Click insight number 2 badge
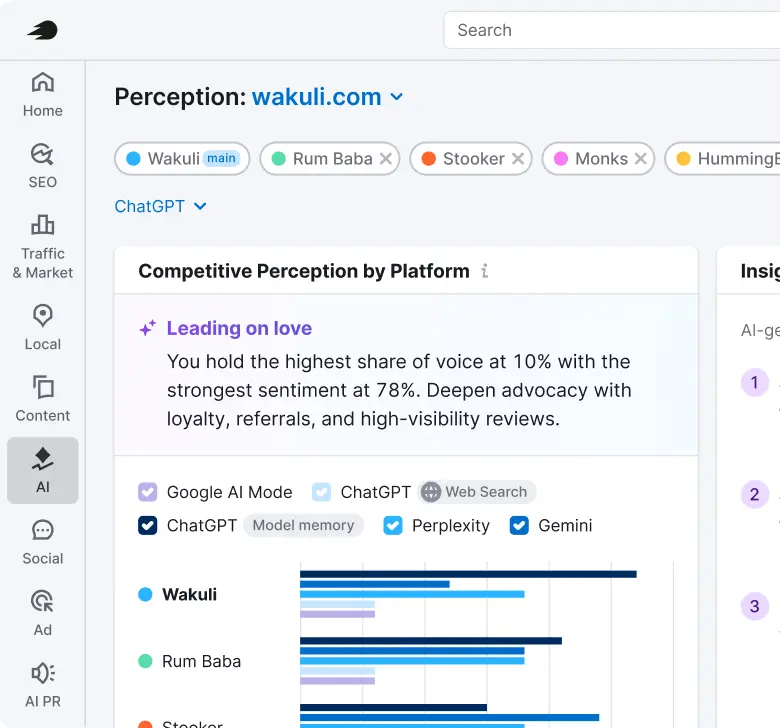 [755, 494]
